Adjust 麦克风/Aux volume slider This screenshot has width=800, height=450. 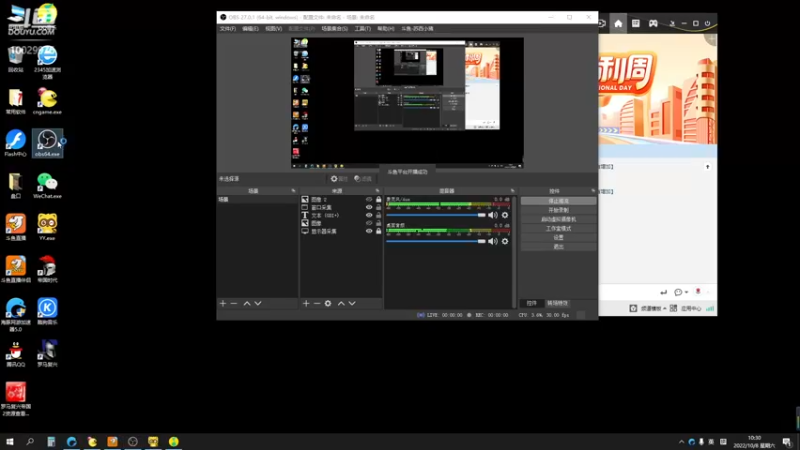click(x=436, y=215)
